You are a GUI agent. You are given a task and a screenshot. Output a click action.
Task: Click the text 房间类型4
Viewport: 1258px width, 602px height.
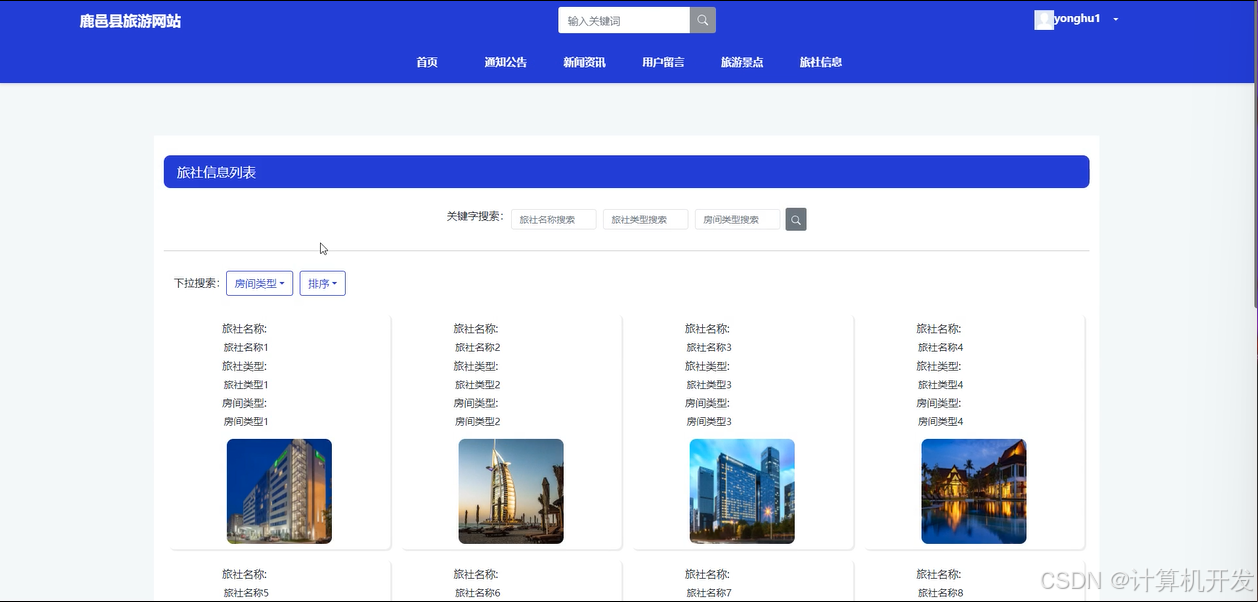click(940, 421)
